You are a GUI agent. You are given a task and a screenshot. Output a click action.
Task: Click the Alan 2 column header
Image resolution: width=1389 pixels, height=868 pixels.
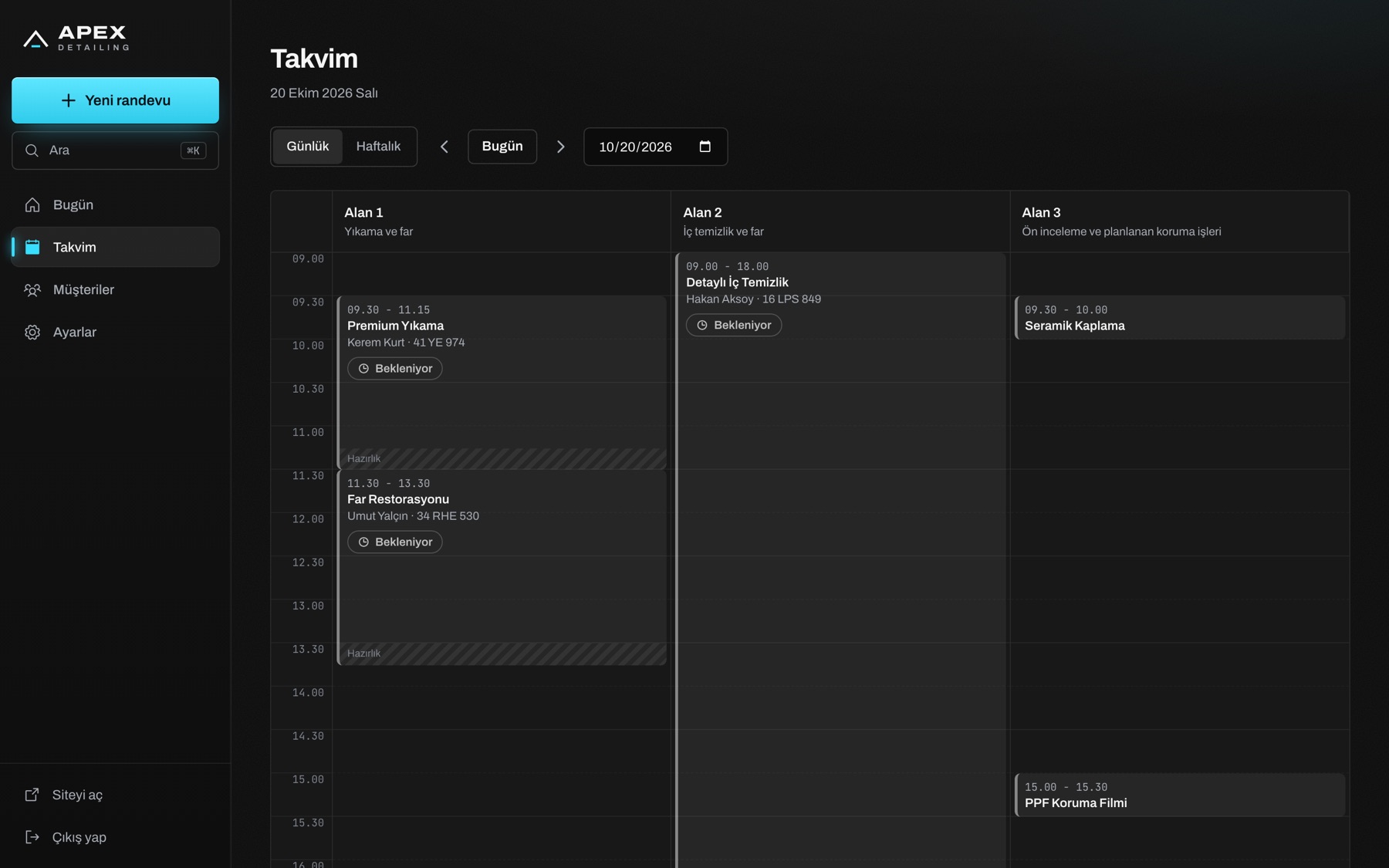pos(840,221)
